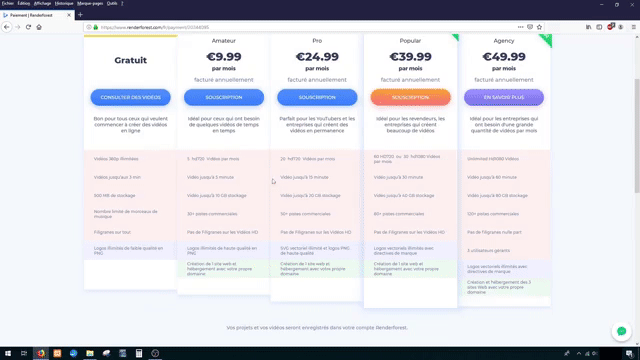Click Consulter des vidéos button
Viewport: 640px width, 360px height.
[131, 98]
